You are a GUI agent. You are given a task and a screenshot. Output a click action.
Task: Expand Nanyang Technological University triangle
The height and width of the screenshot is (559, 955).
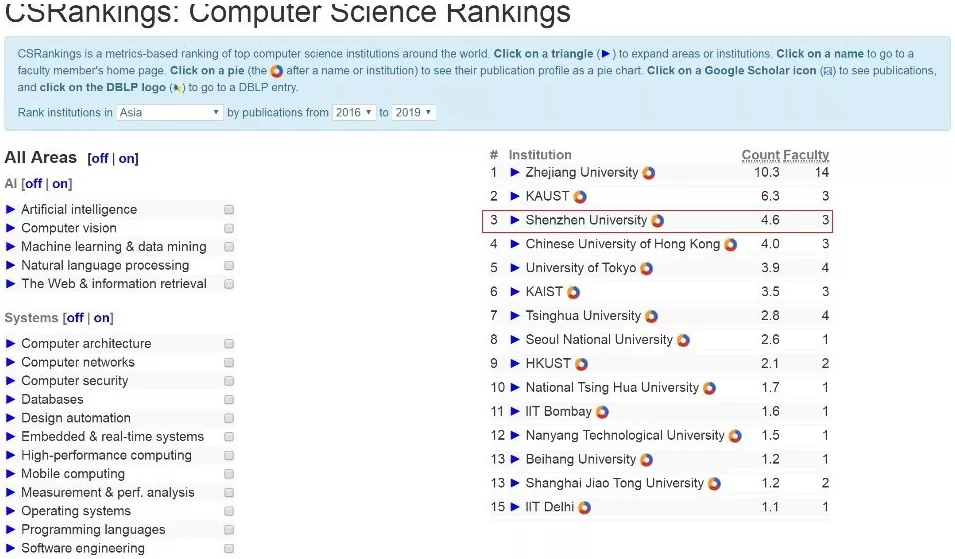click(515, 435)
